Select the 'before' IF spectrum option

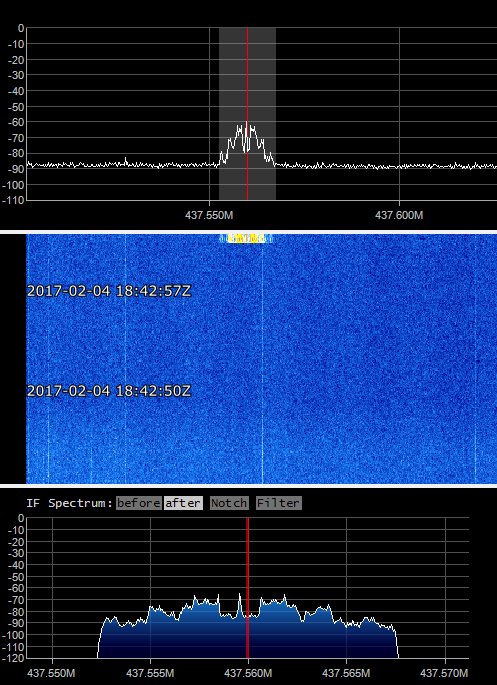pyautogui.click(x=138, y=503)
